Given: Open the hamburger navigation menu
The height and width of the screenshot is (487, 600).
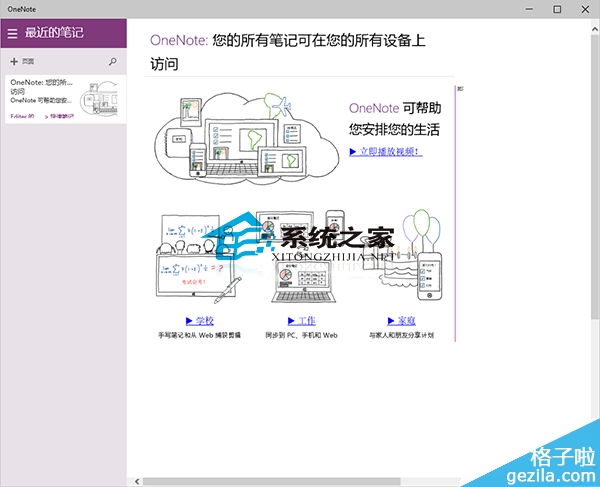Looking at the screenshot, I should tap(12, 34).
